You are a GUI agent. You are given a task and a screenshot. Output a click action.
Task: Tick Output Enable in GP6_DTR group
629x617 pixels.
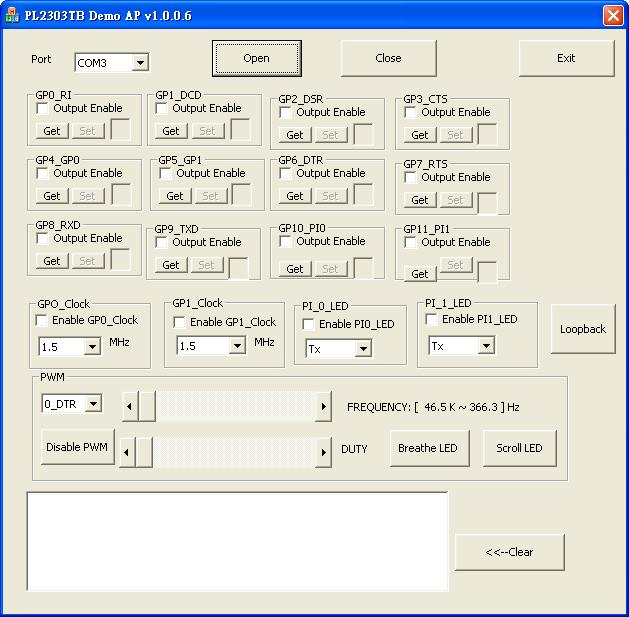(x=285, y=173)
